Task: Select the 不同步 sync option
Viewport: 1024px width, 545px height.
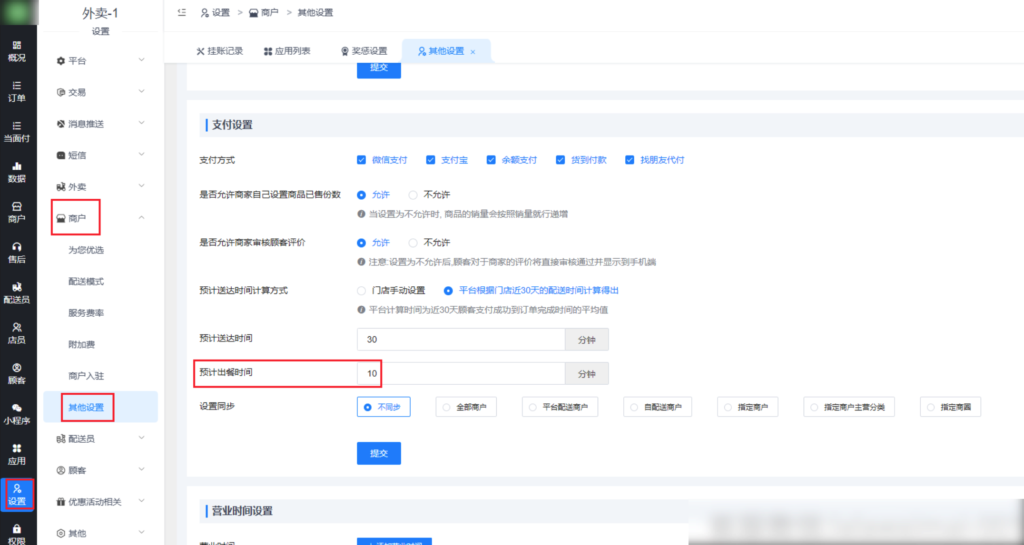Action: point(384,407)
